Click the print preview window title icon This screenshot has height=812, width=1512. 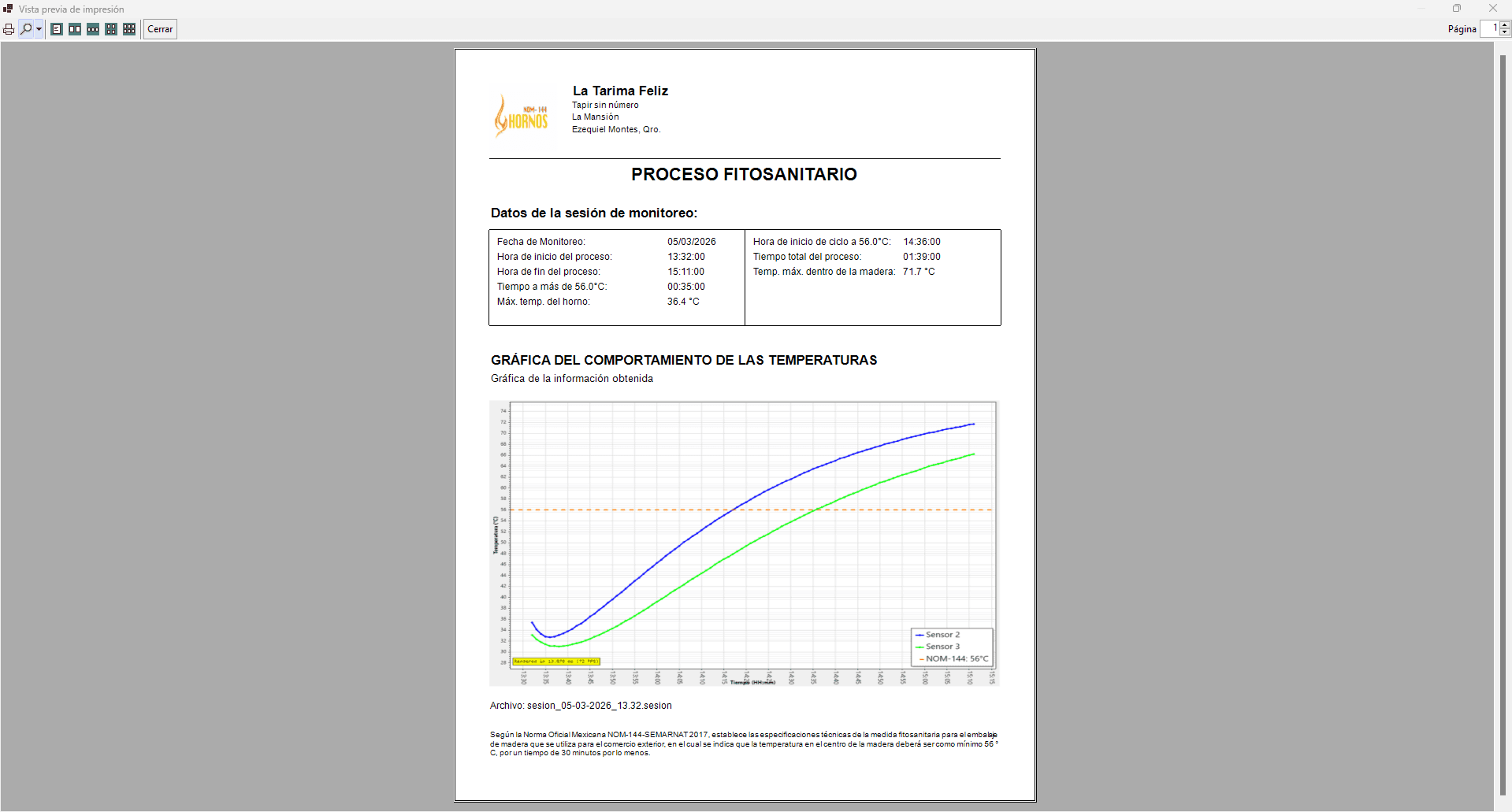(x=8, y=9)
